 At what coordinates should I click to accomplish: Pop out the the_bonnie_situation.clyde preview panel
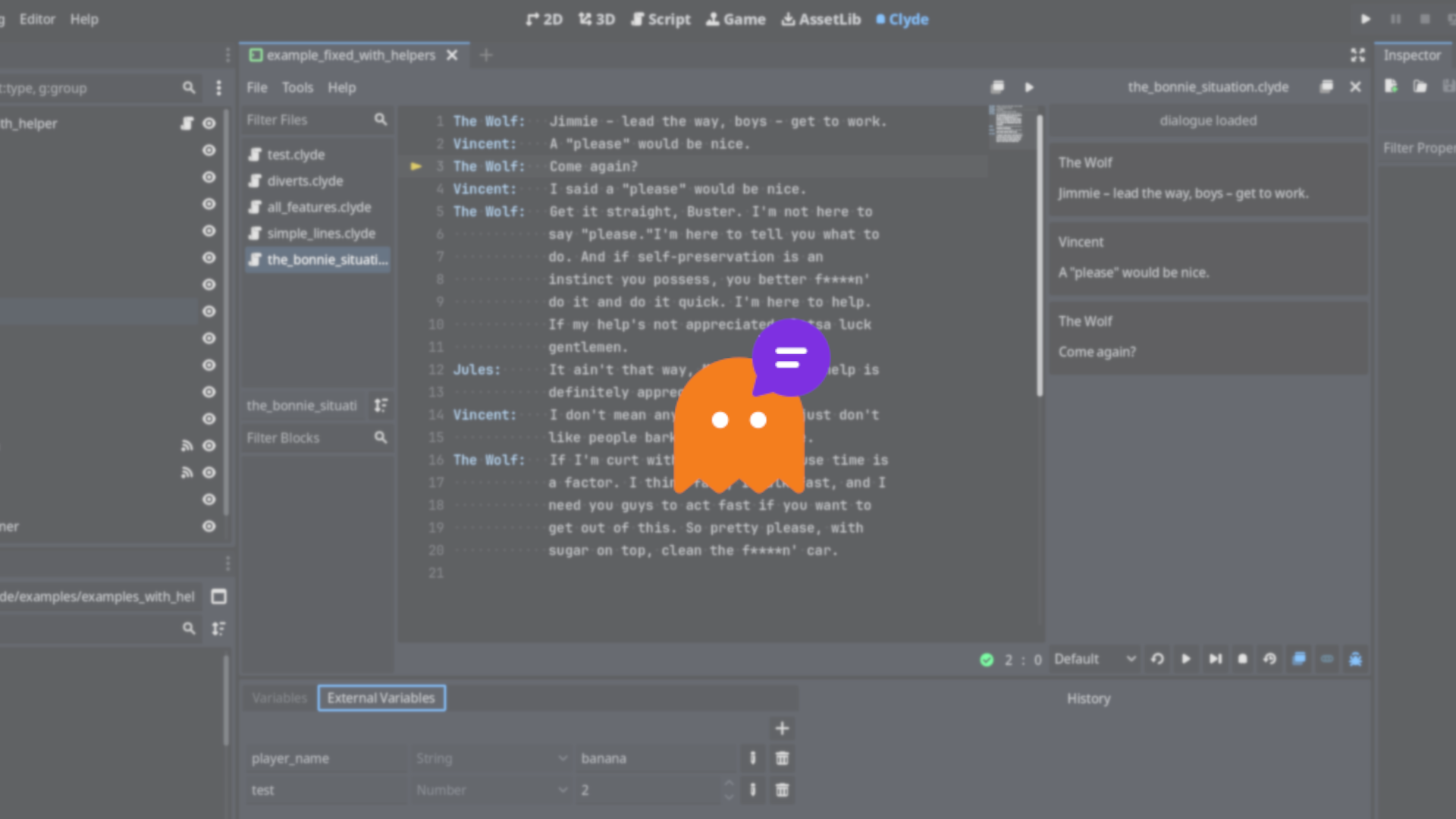[1326, 87]
